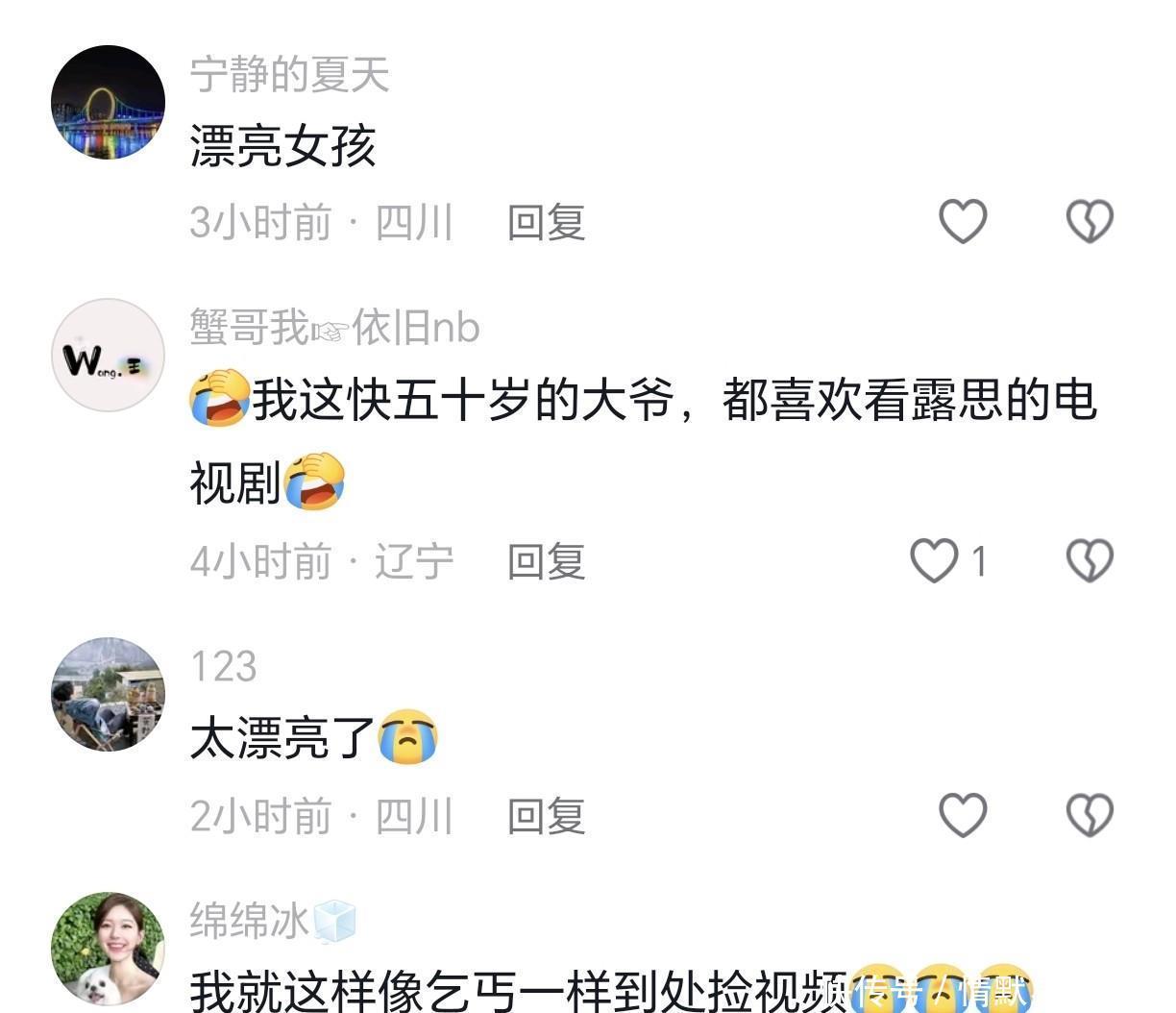Viewport: 1176px width, 1013px height.
Task: Tap broken heart on 123's comment
Action: pos(1090,815)
